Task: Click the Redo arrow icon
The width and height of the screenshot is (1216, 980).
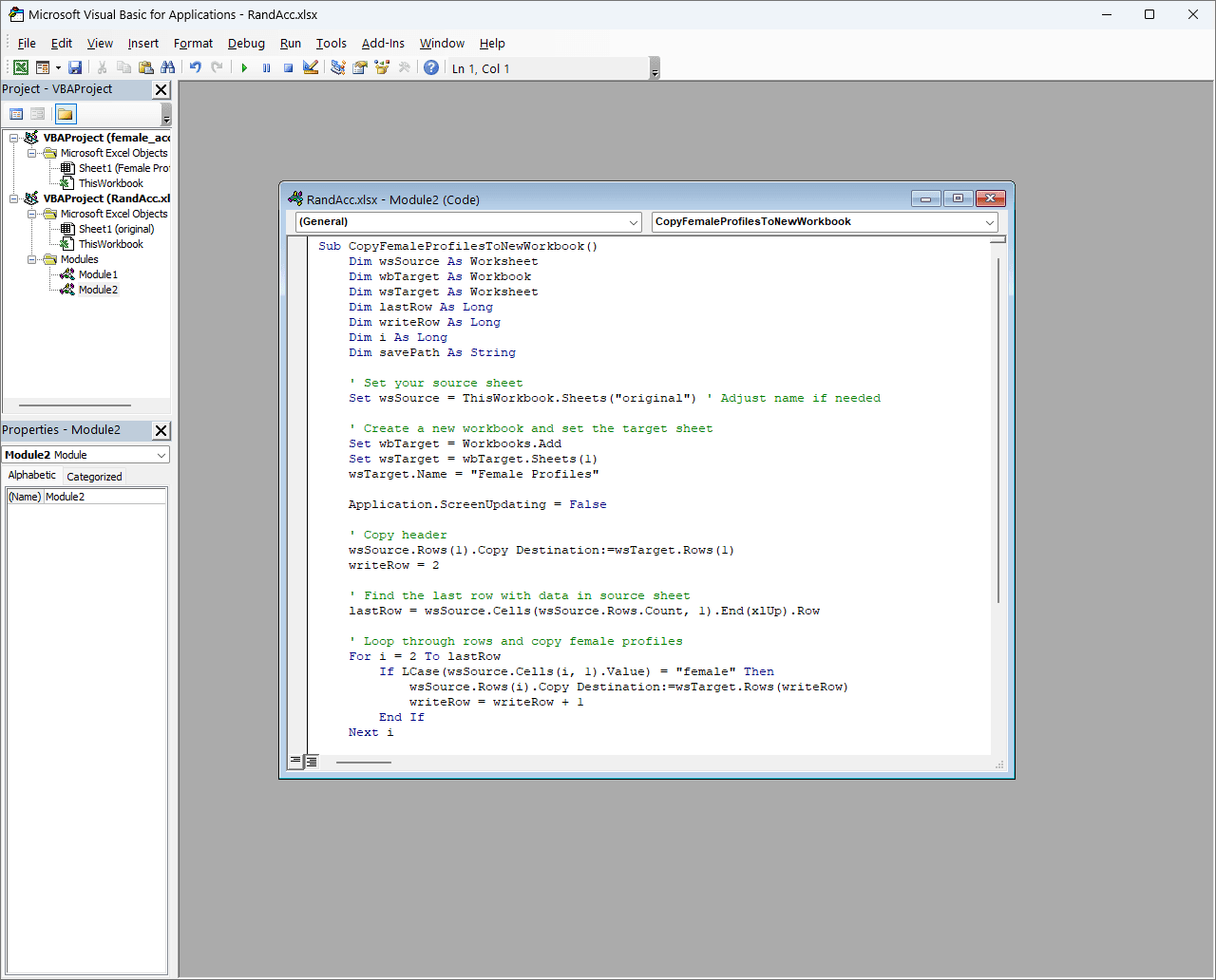Action: 217,67
